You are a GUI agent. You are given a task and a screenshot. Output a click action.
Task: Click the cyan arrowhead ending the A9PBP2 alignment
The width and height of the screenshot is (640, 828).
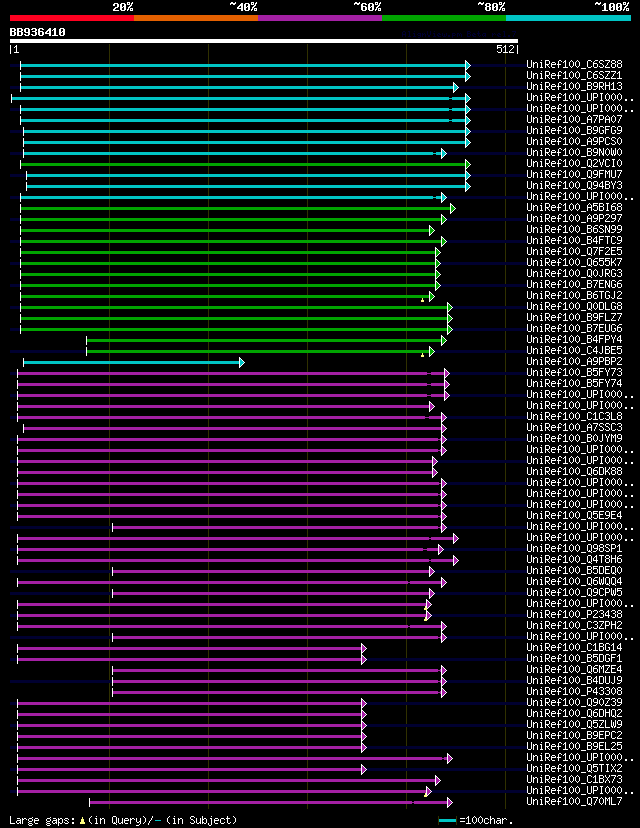pyautogui.click(x=242, y=362)
